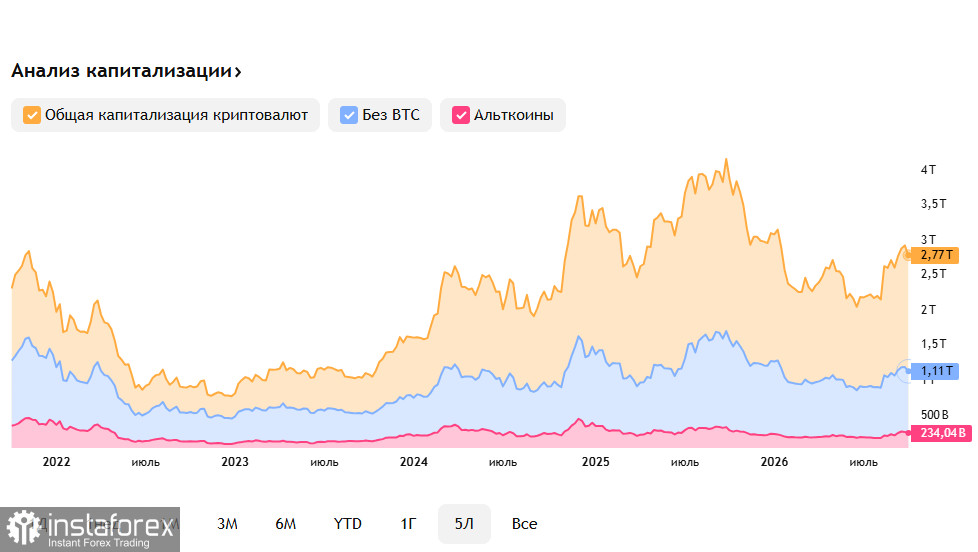Click the pink 234,04B value label
The image size is (978, 552).
(941, 433)
